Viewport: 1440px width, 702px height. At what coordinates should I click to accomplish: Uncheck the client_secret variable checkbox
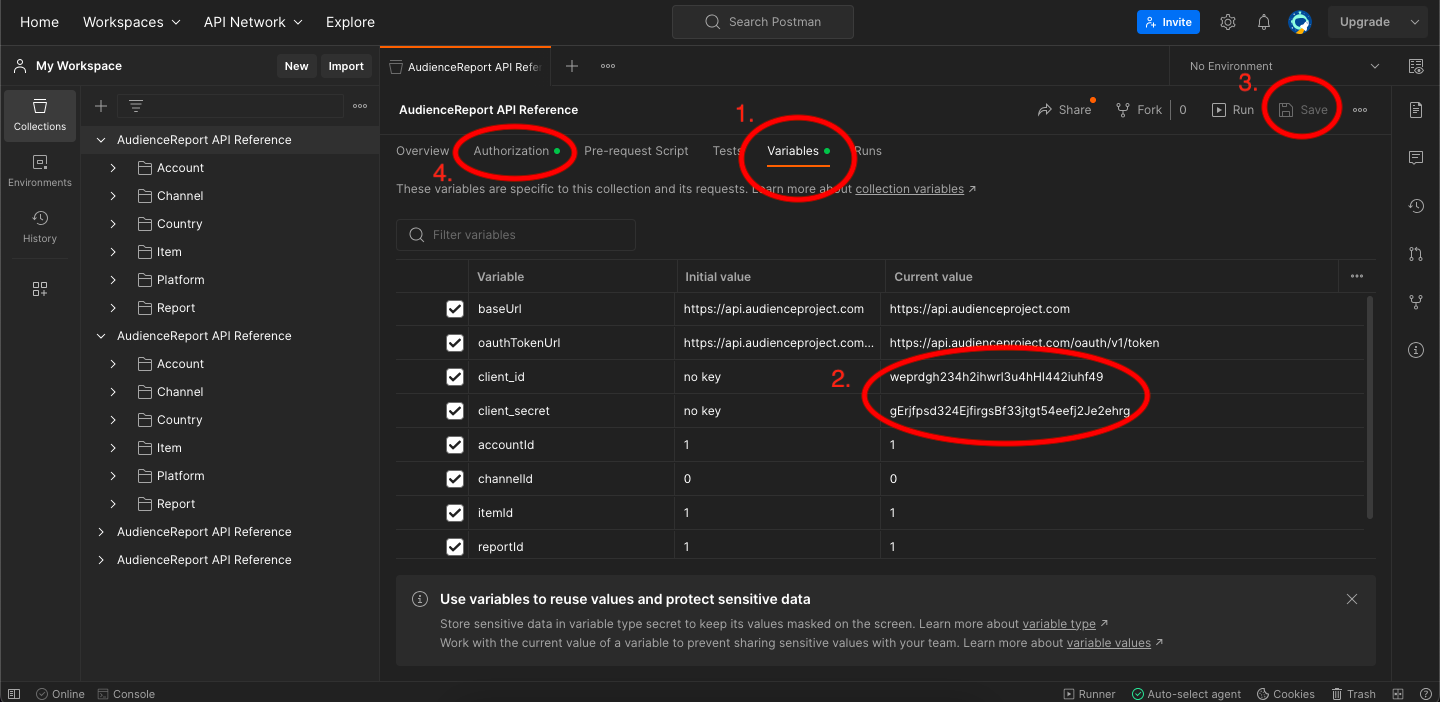pyautogui.click(x=455, y=411)
